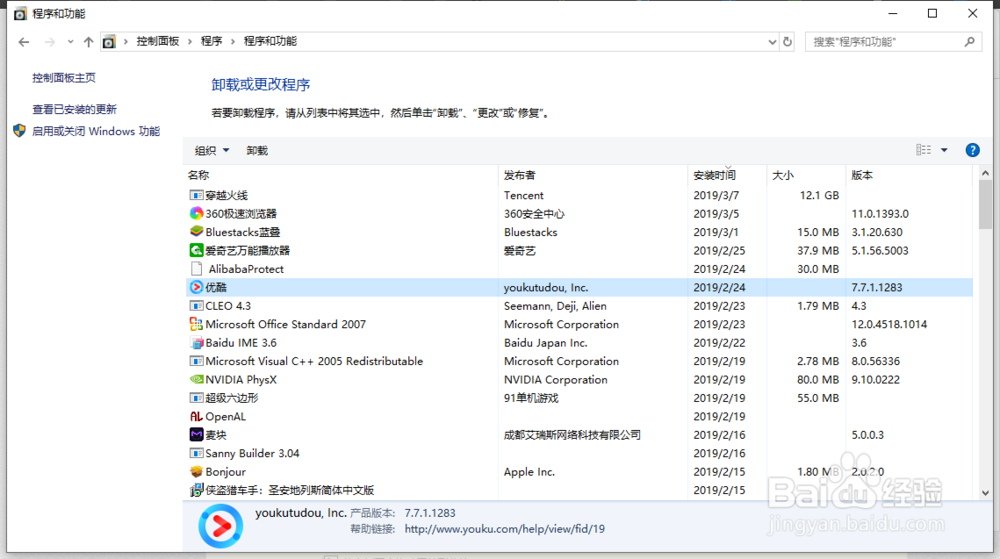The image size is (1000, 559).
Task: Open 控制面板主页 link
Action: (64, 78)
